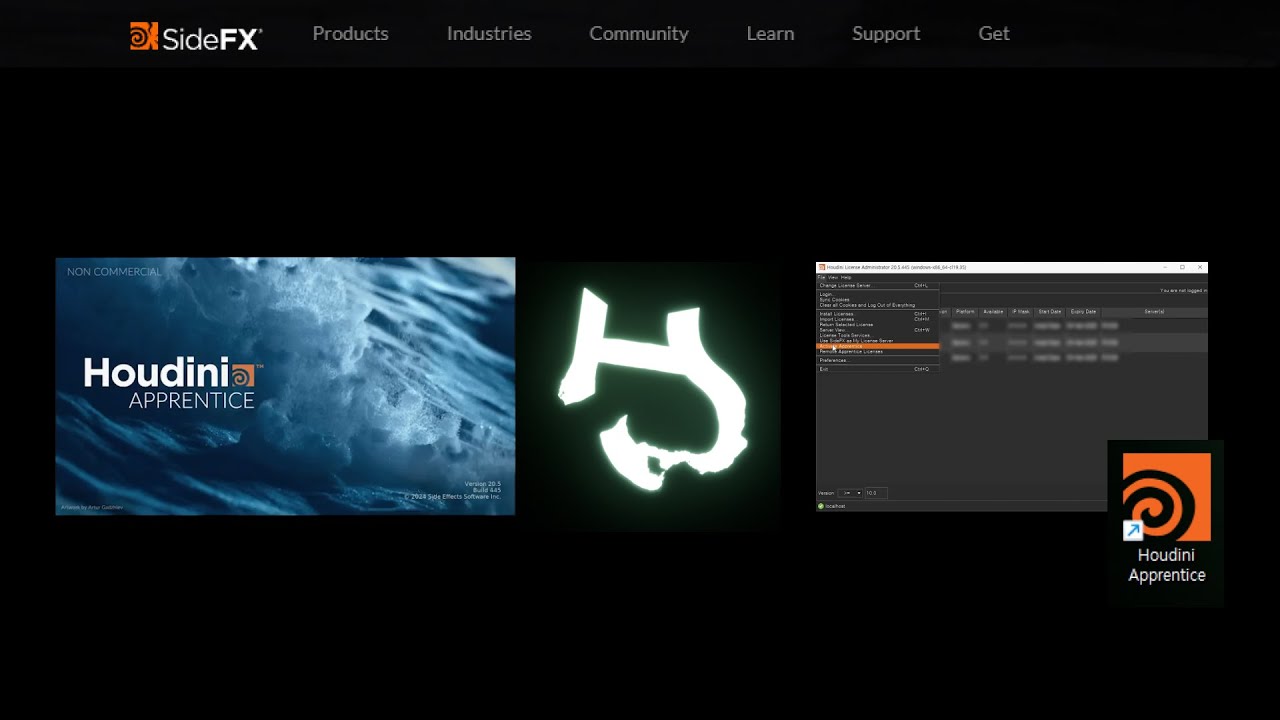This screenshot has width=1280, height=720.
Task: Click the SideFX logo
Action: coord(196,36)
